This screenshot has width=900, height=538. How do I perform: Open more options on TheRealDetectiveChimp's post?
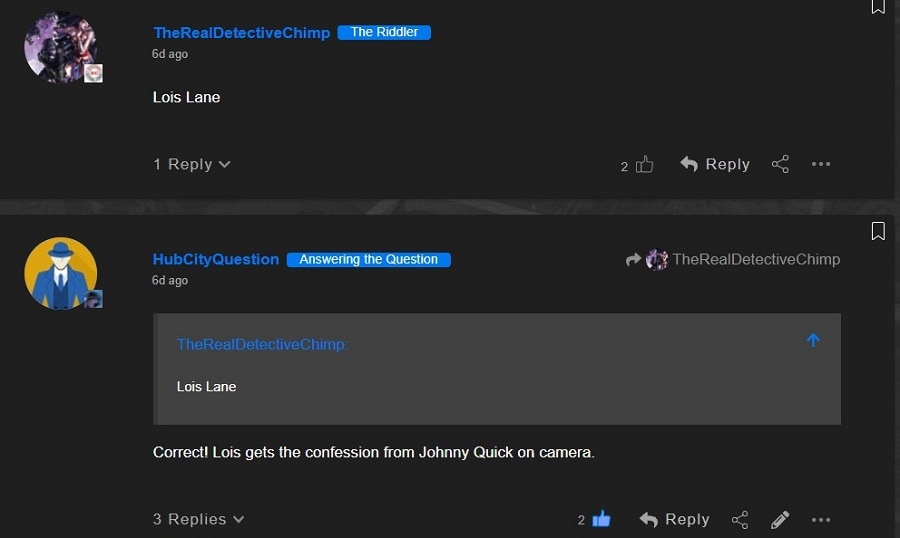click(x=821, y=164)
